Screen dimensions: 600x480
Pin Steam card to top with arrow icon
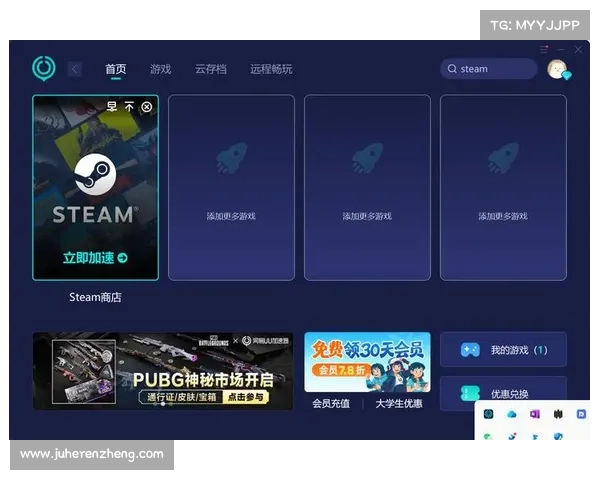coord(129,106)
